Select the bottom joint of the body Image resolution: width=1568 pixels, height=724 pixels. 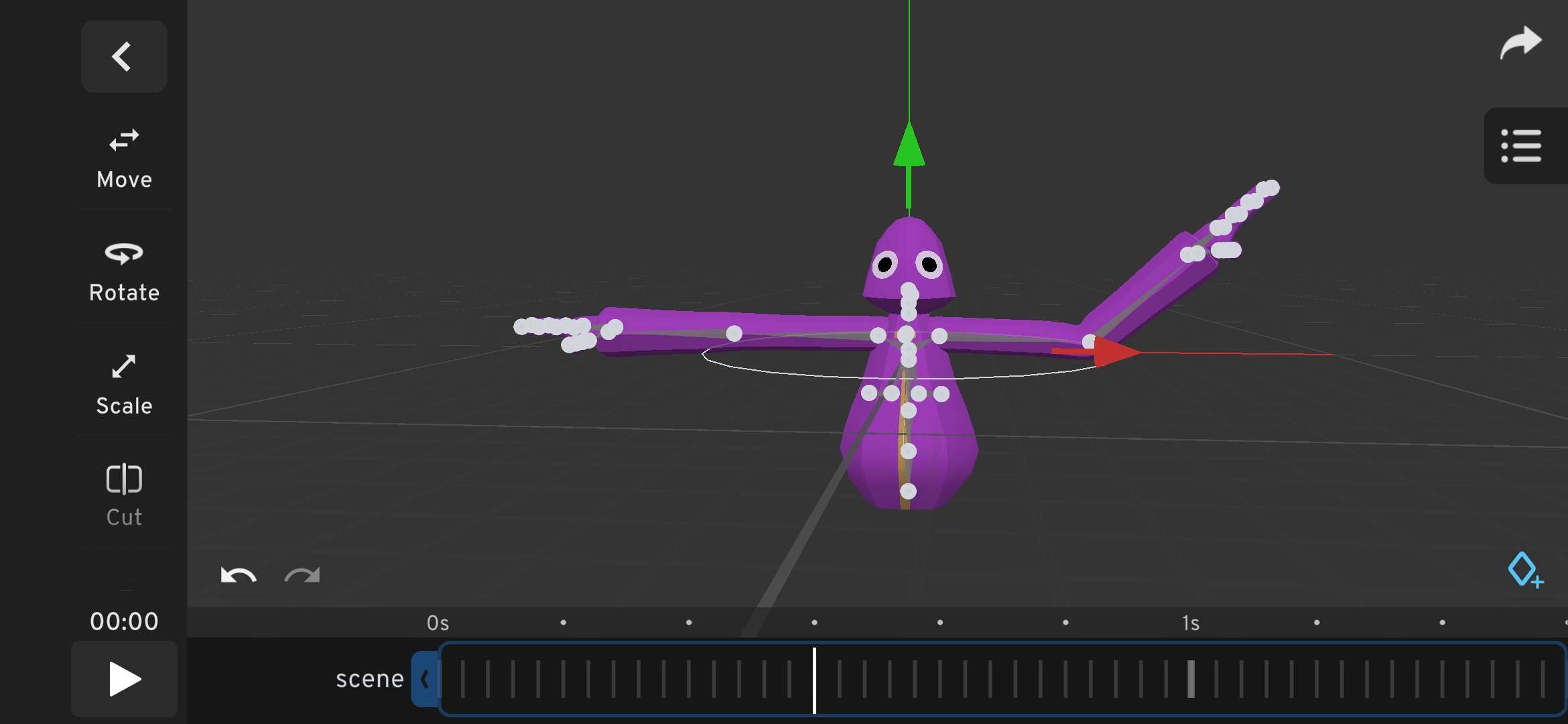coord(908,491)
